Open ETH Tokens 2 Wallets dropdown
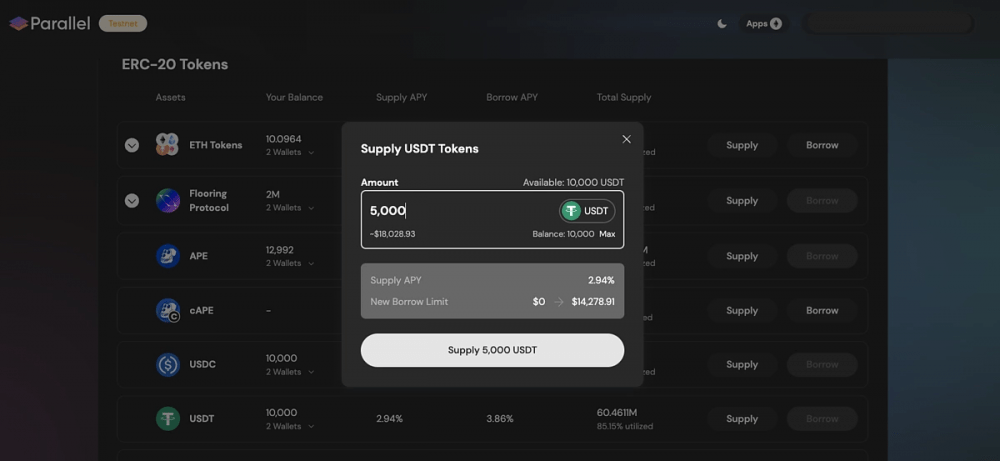 click(x=290, y=152)
